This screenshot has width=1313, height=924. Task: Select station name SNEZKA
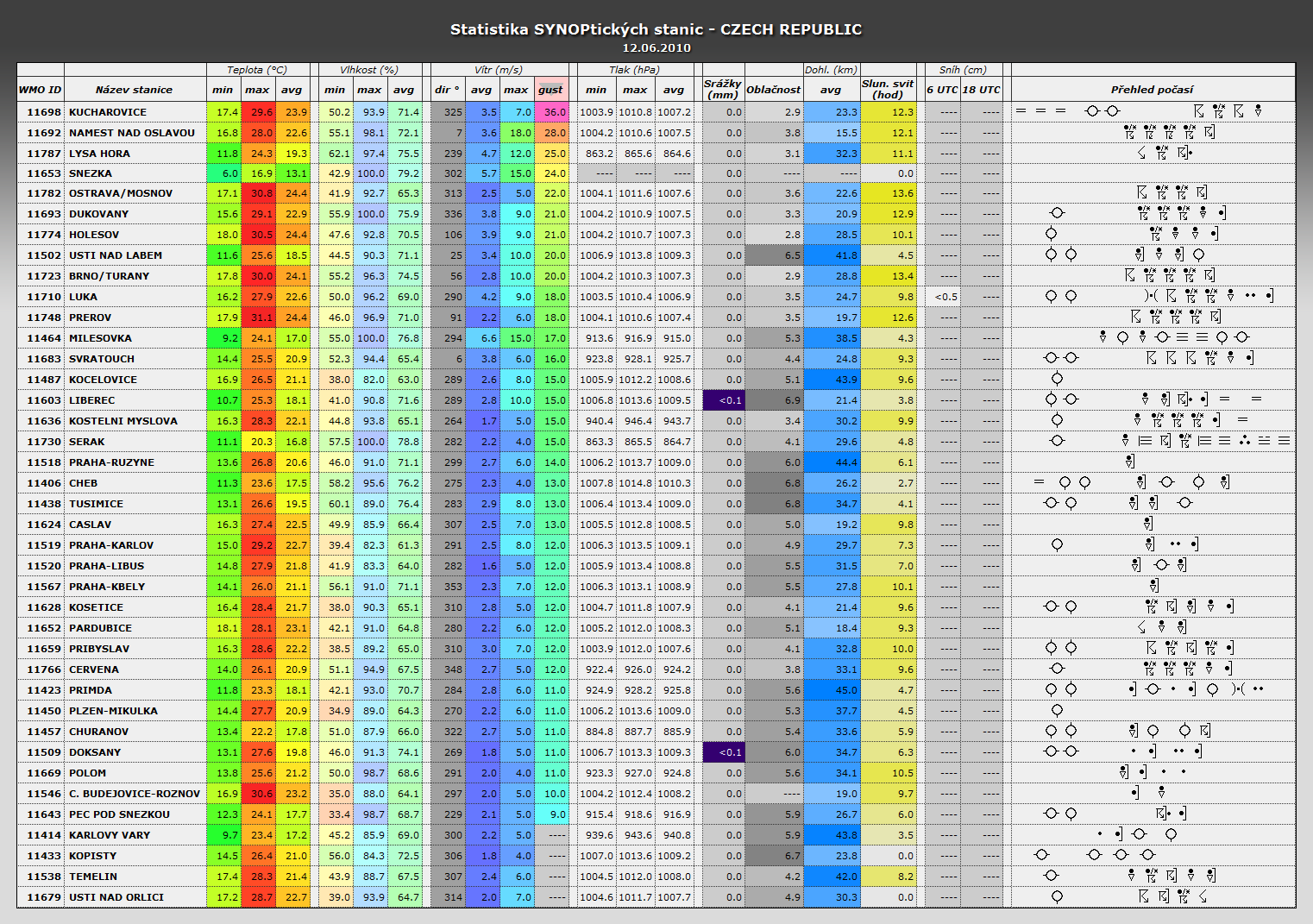pos(90,173)
